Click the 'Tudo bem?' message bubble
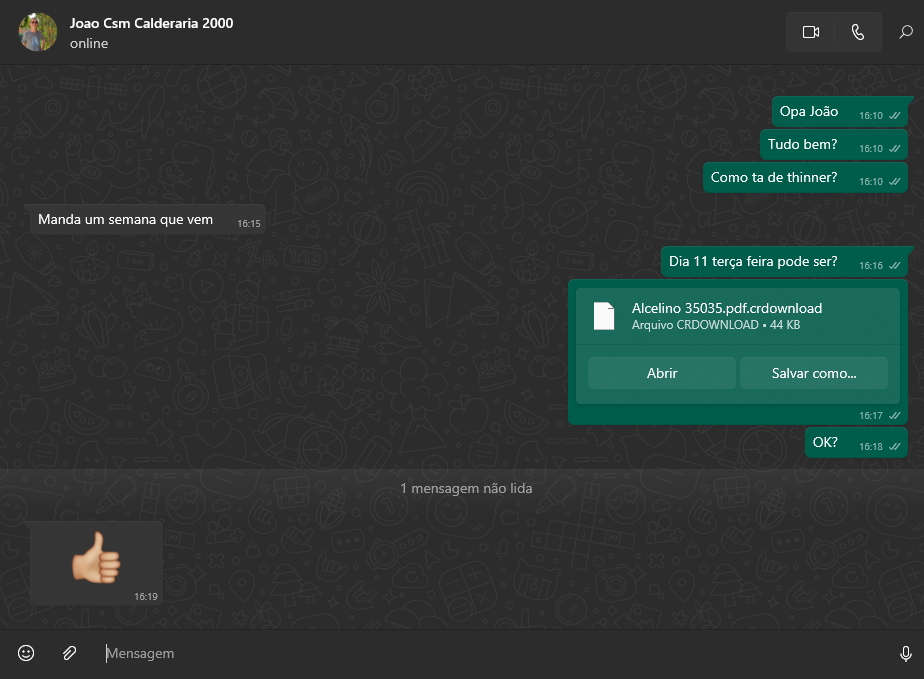 [x=802, y=145]
